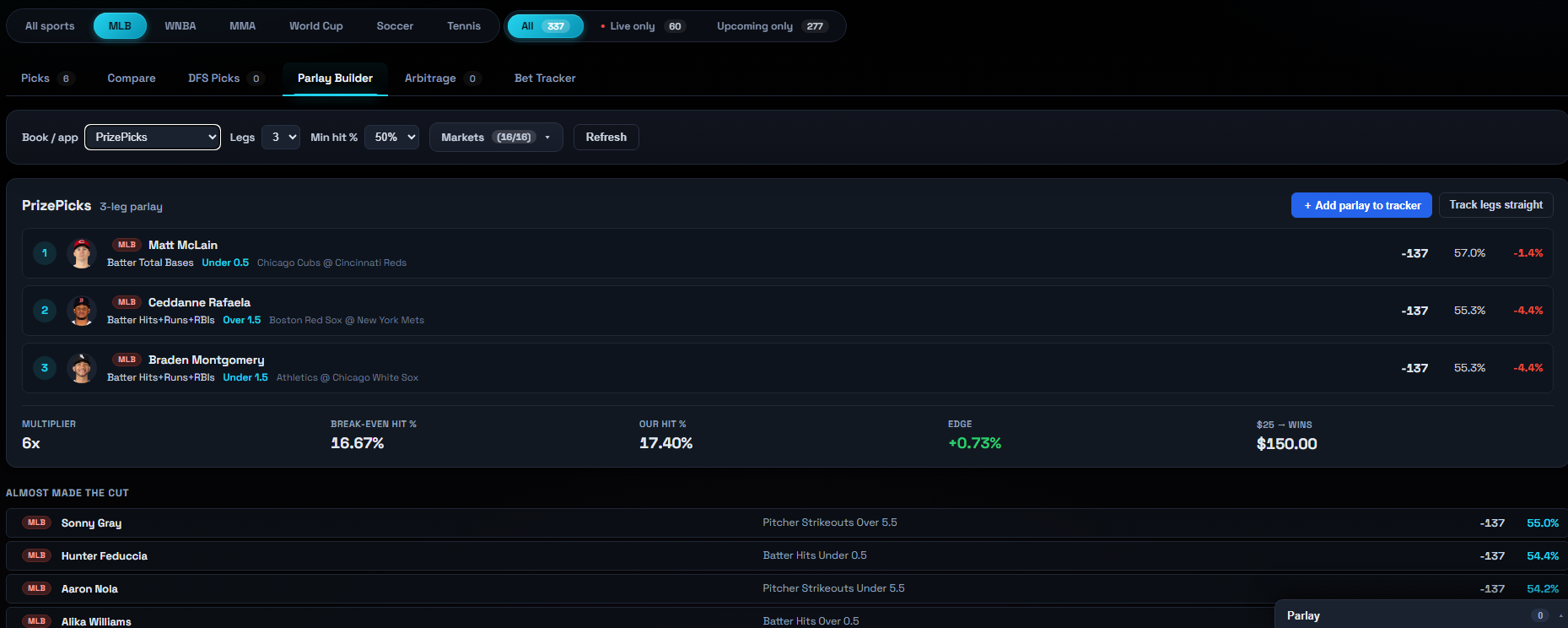This screenshot has height=628, width=1568.
Task: Click Chicago Cubs @ Cincinnati Reds matchup
Action: 331,263
